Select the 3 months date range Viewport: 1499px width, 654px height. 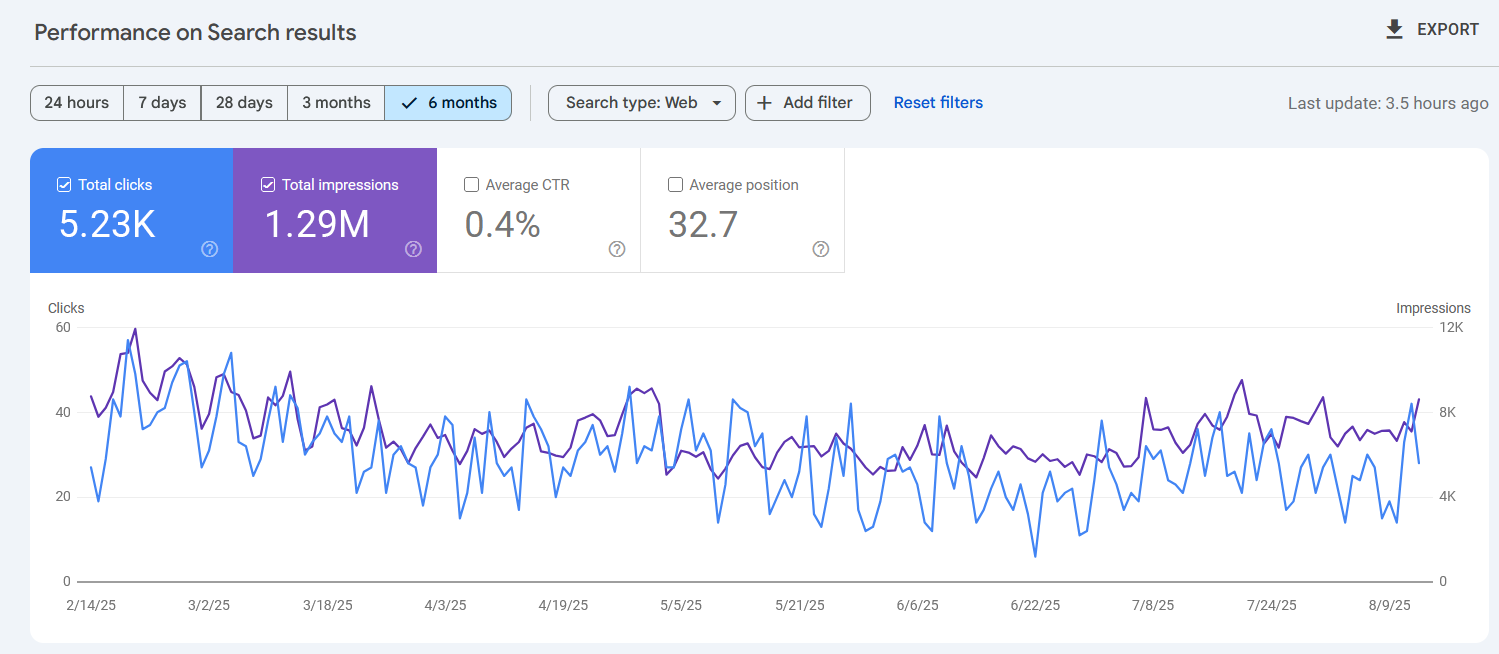point(336,103)
